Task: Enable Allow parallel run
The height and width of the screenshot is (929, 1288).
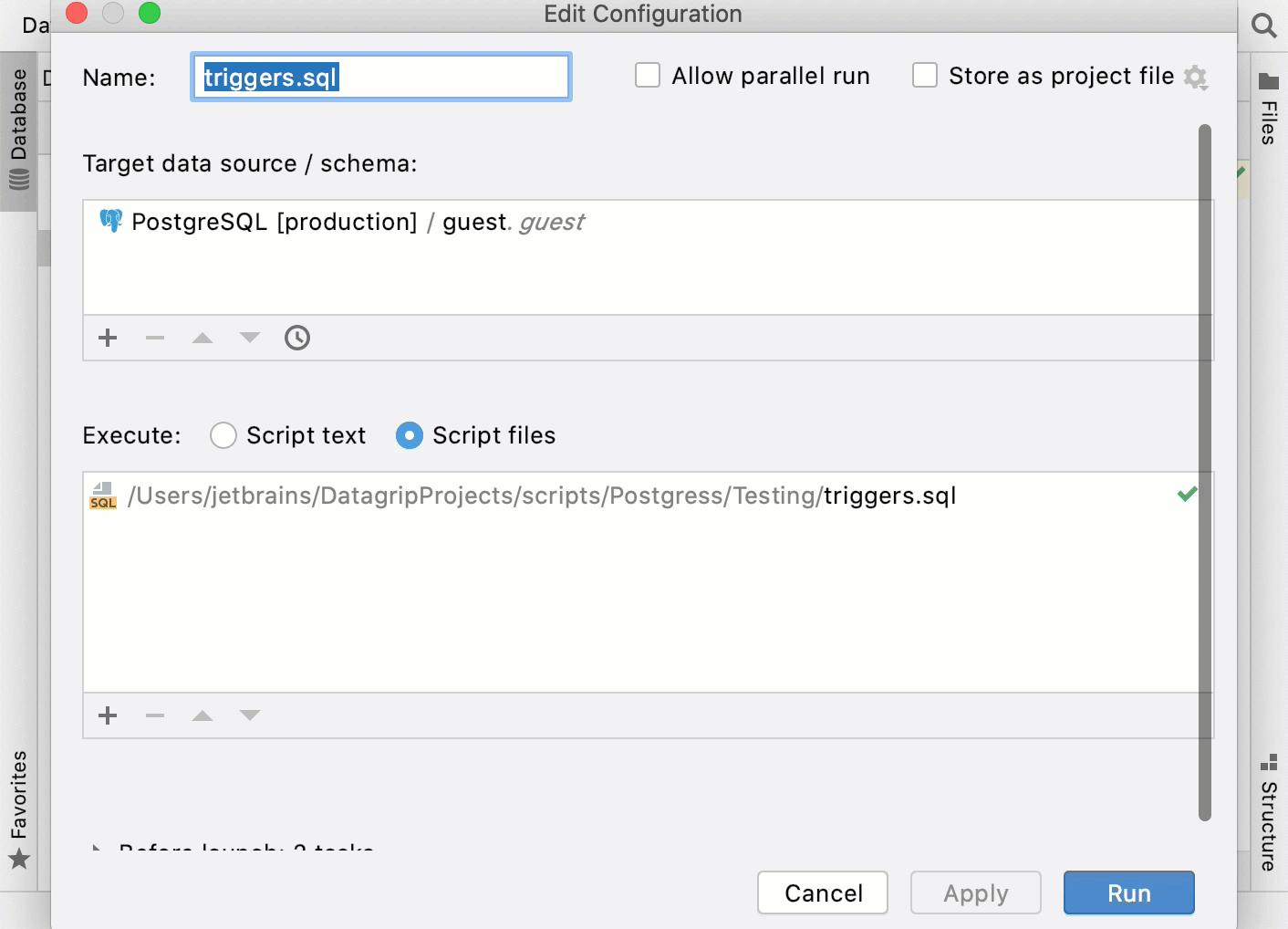Action: [x=647, y=75]
